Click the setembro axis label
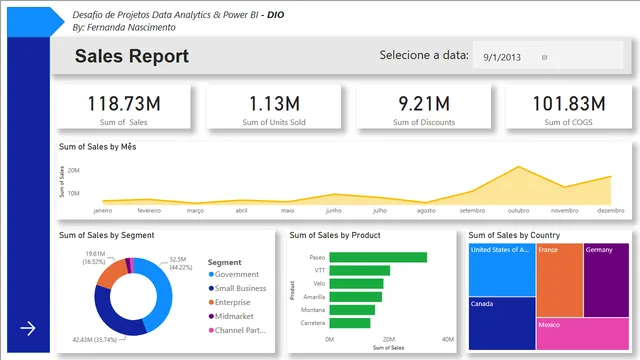Viewport: 640px width, 360px height. (472, 211)
